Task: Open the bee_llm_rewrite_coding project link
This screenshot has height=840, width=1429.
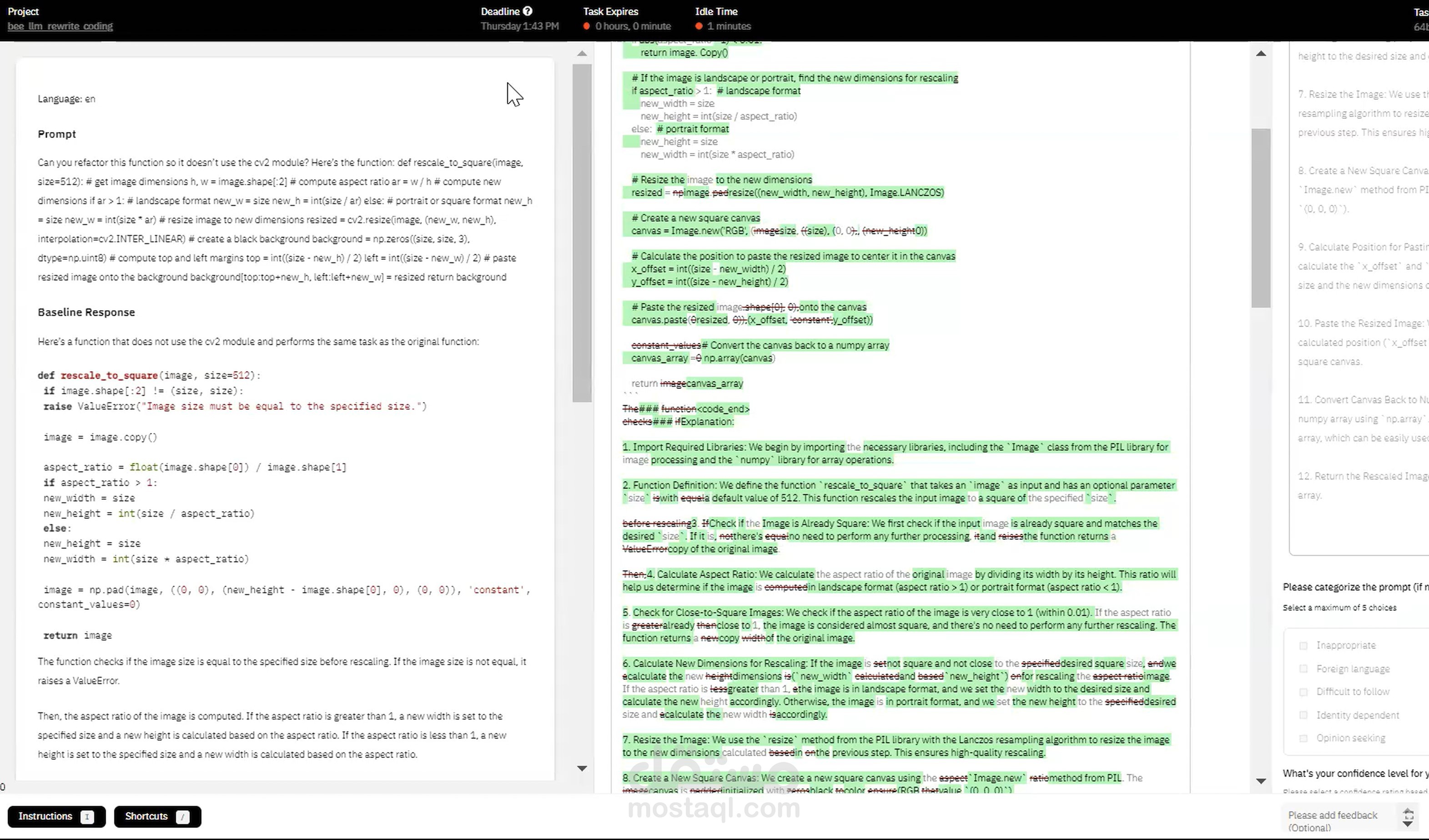Action: pos(60,26)
